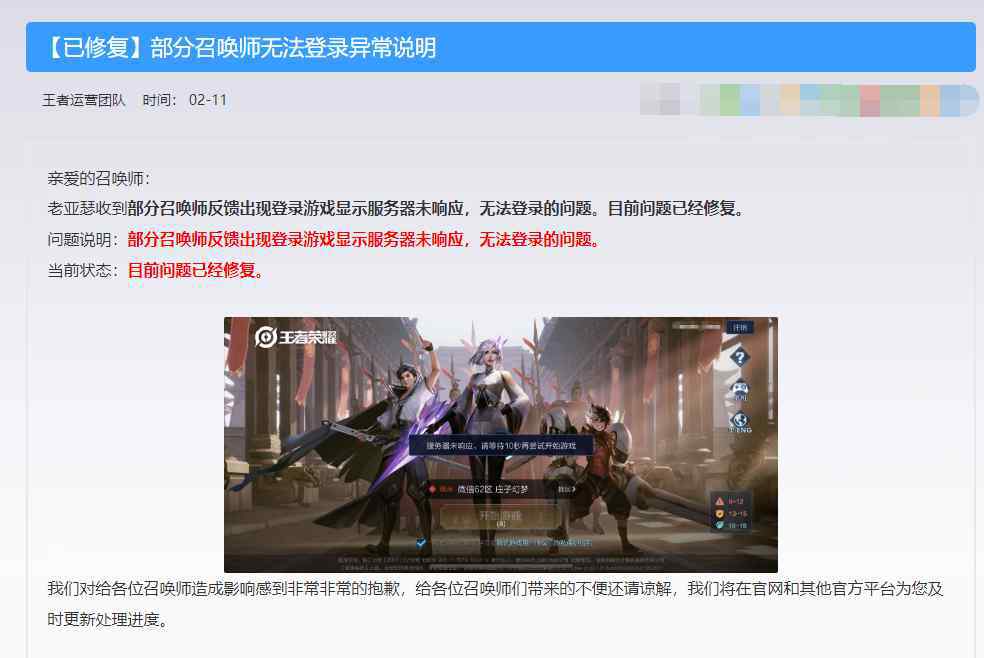Click the 王者荣耀 logo in the image
This screenshot has width=984, height=658.
click(x=295, y=337)
